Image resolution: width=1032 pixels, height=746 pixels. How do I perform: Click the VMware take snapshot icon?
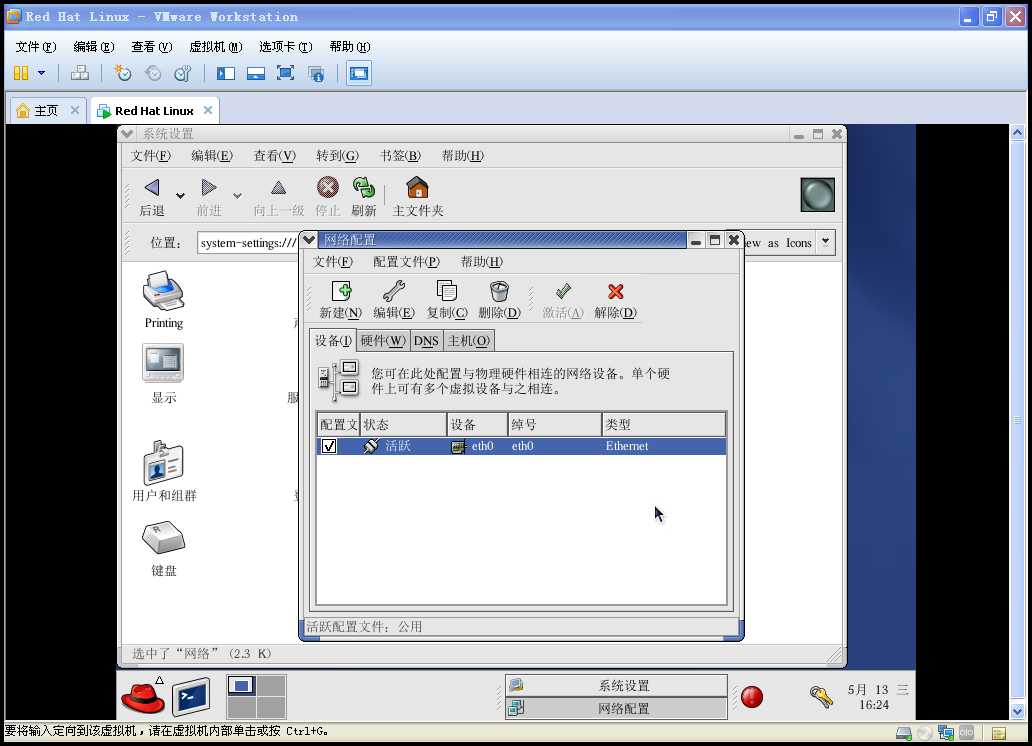123,73
